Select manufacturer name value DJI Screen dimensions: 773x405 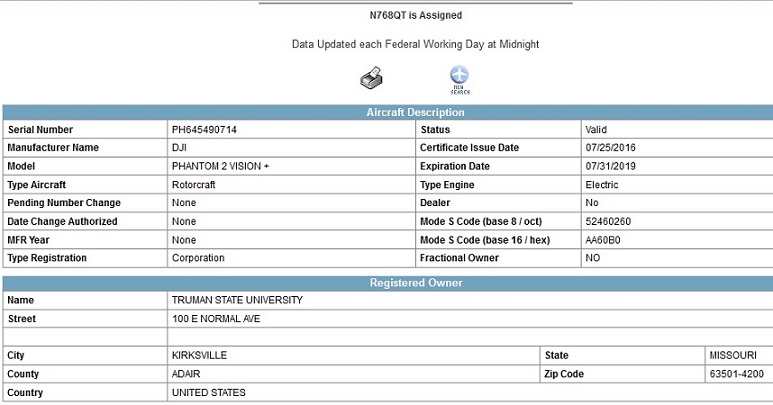click(179, 148)
